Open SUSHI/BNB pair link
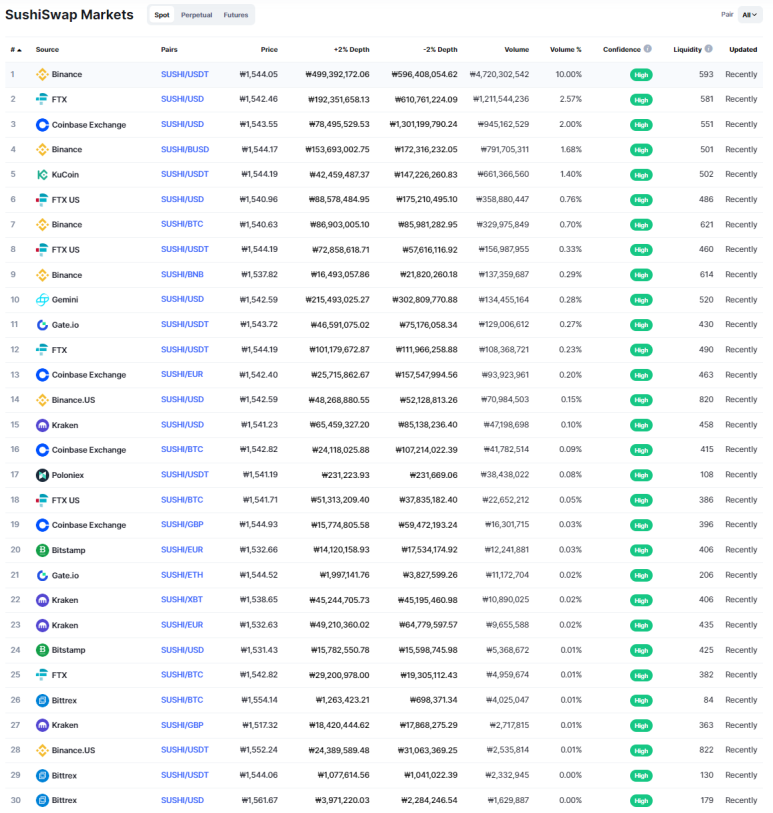Image resolution: width=773 pixels, height=813 pixels. tap(182, 275)
